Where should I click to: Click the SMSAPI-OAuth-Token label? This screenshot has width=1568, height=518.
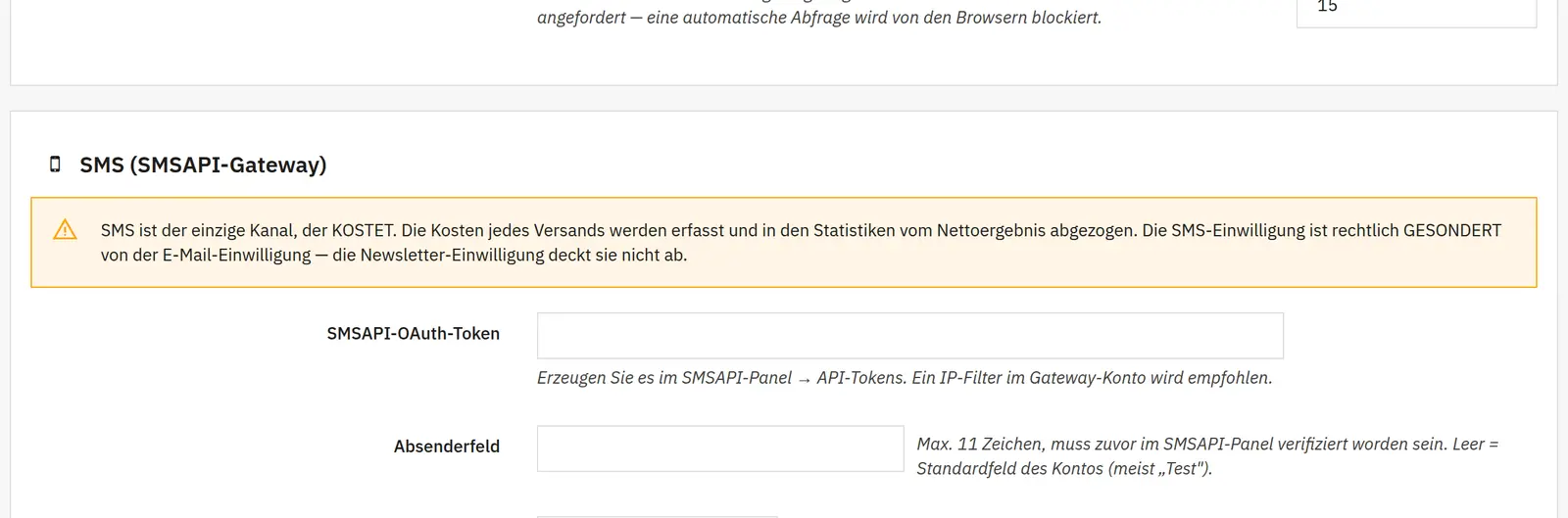414,334
